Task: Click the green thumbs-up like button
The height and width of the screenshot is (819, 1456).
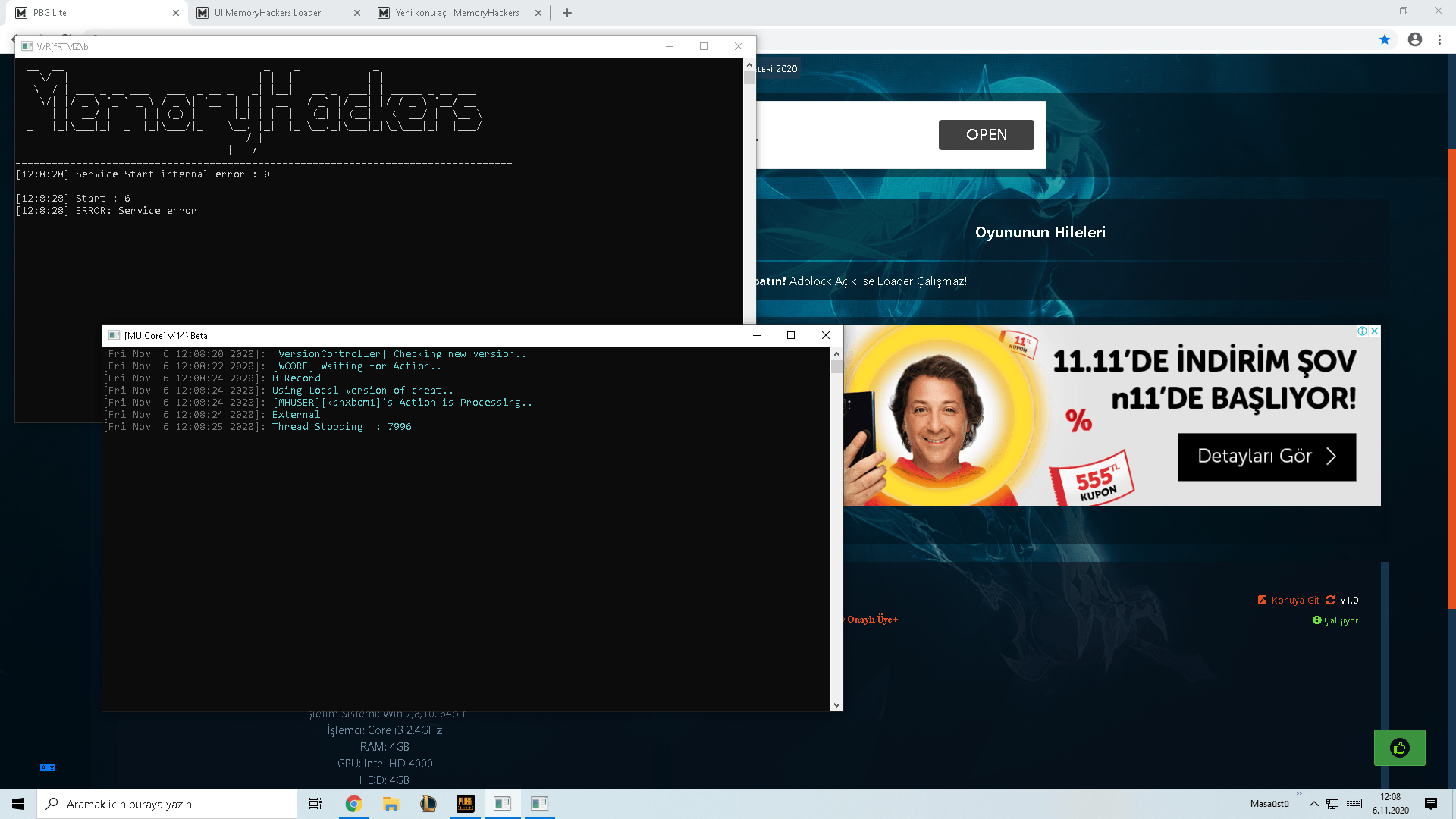Action: (x=1400, y=748)
